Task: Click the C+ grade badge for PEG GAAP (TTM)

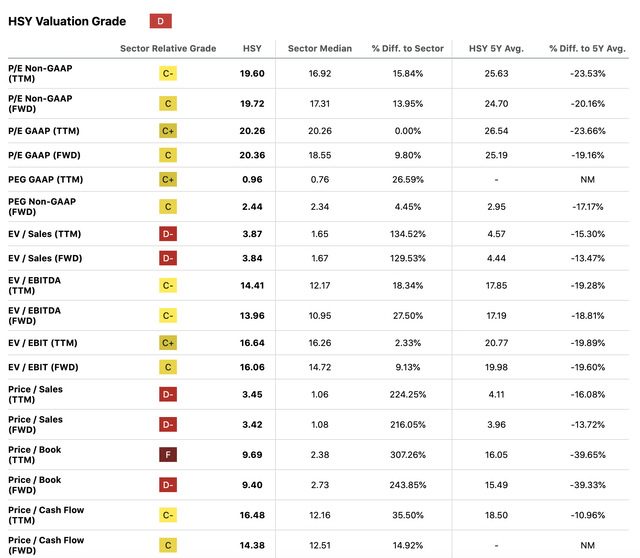Action: (x=168, y=179)
